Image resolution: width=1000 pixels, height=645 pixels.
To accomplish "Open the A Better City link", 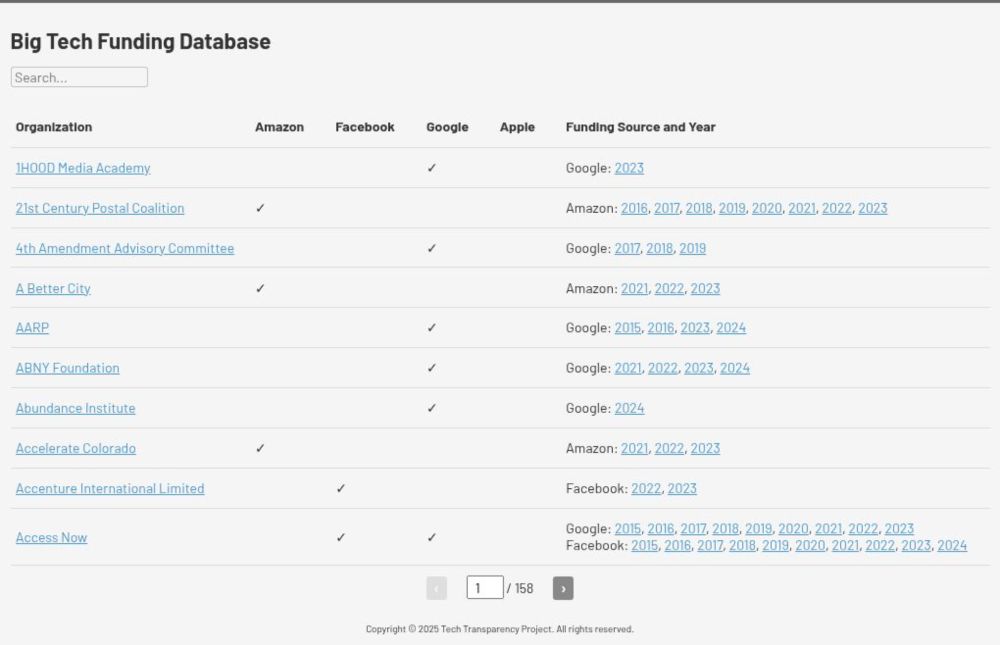I will [53, 288].
